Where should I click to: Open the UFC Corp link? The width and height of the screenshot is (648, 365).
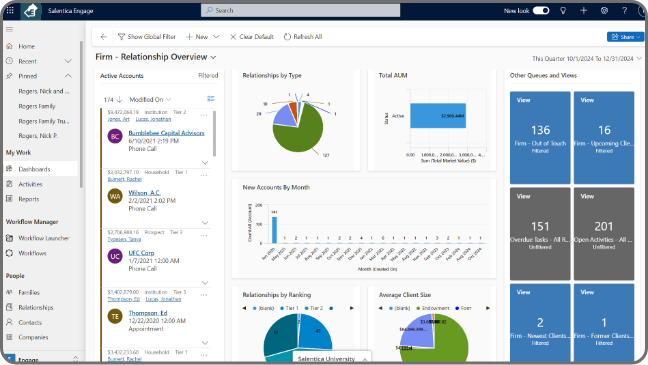pyautogui.click(x=141, y=253)
